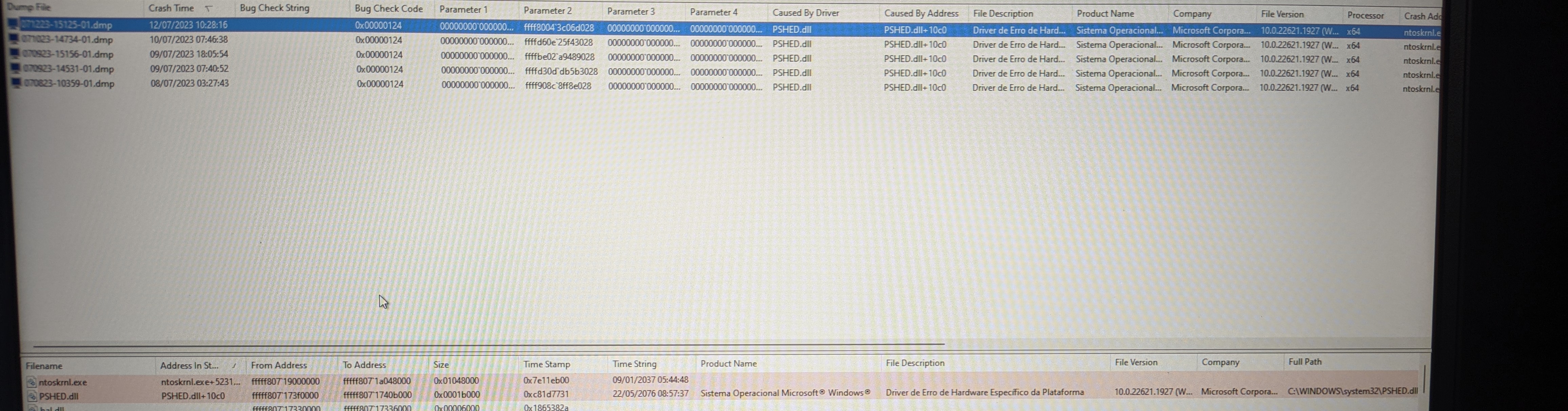
Task: Click the Time Stamp column header
Action: 547,364
